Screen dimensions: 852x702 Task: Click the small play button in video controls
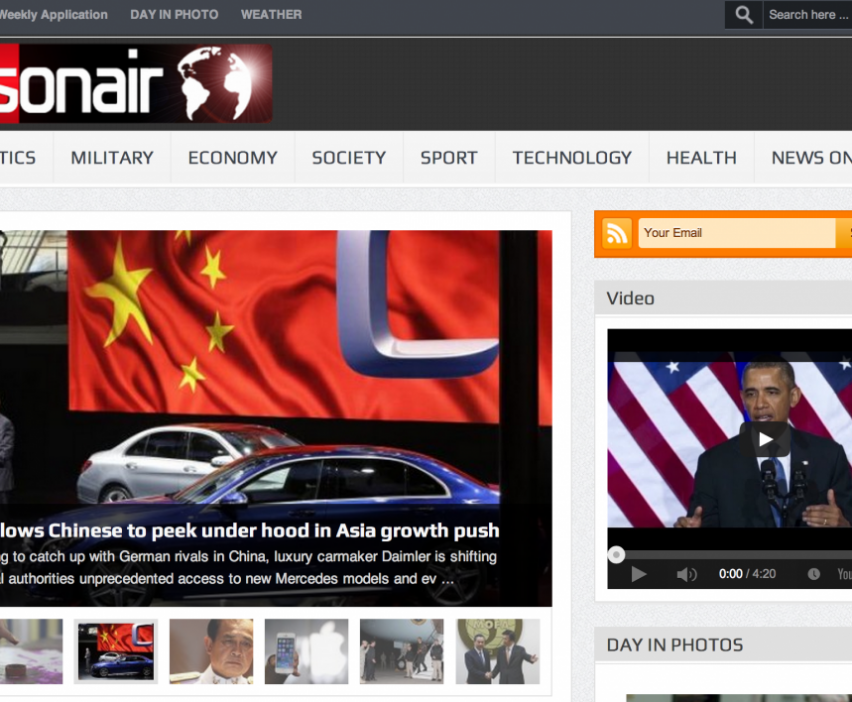pos(639,574)
